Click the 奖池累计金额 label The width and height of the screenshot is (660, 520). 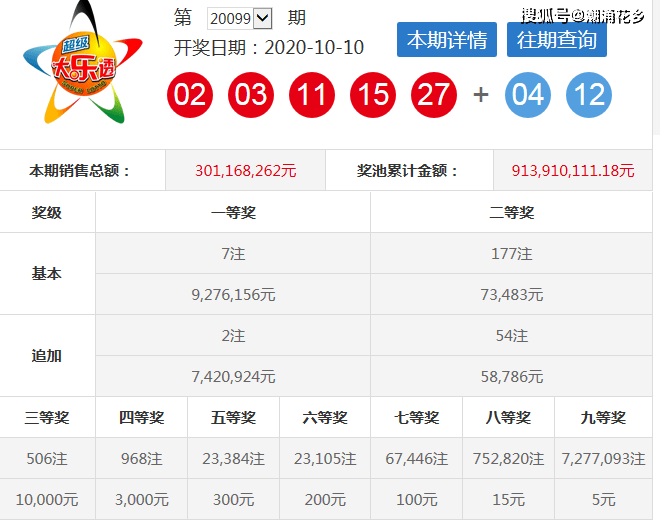click(x=407, y=171)
